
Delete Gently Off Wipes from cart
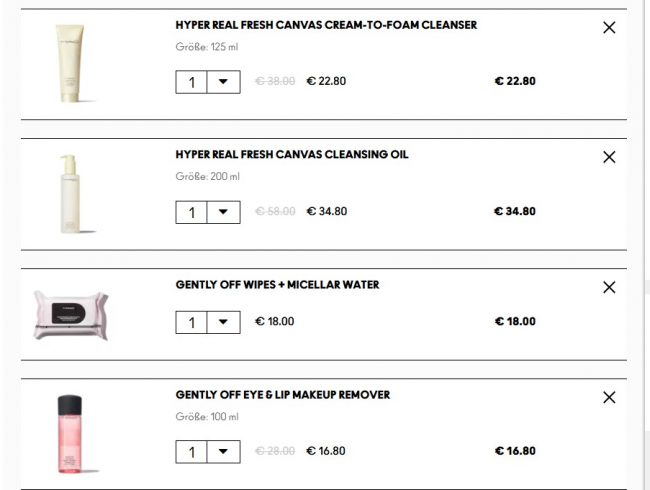610,287
